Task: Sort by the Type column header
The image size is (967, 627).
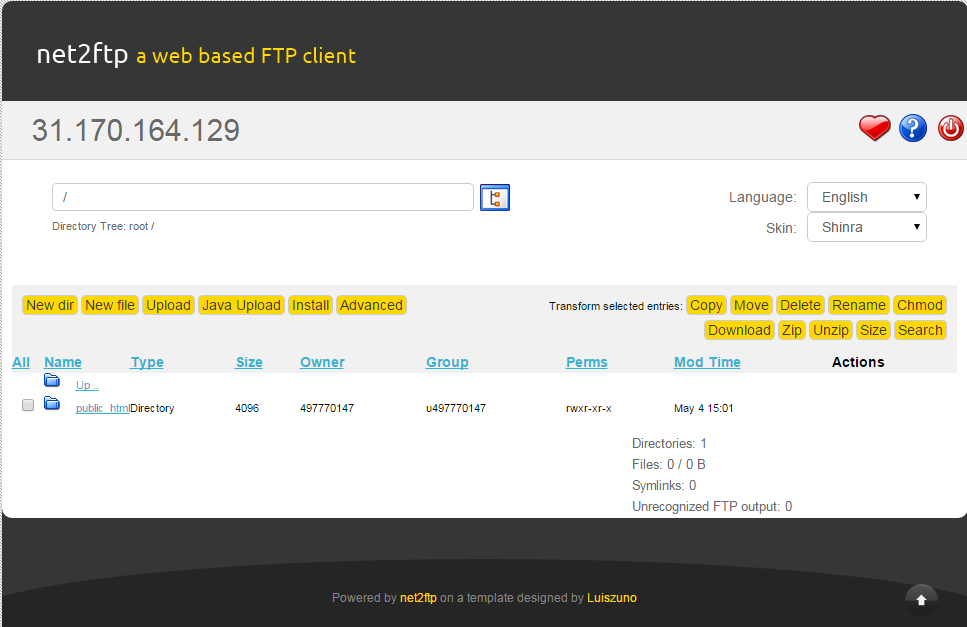Action: click(x=147, y=363)
